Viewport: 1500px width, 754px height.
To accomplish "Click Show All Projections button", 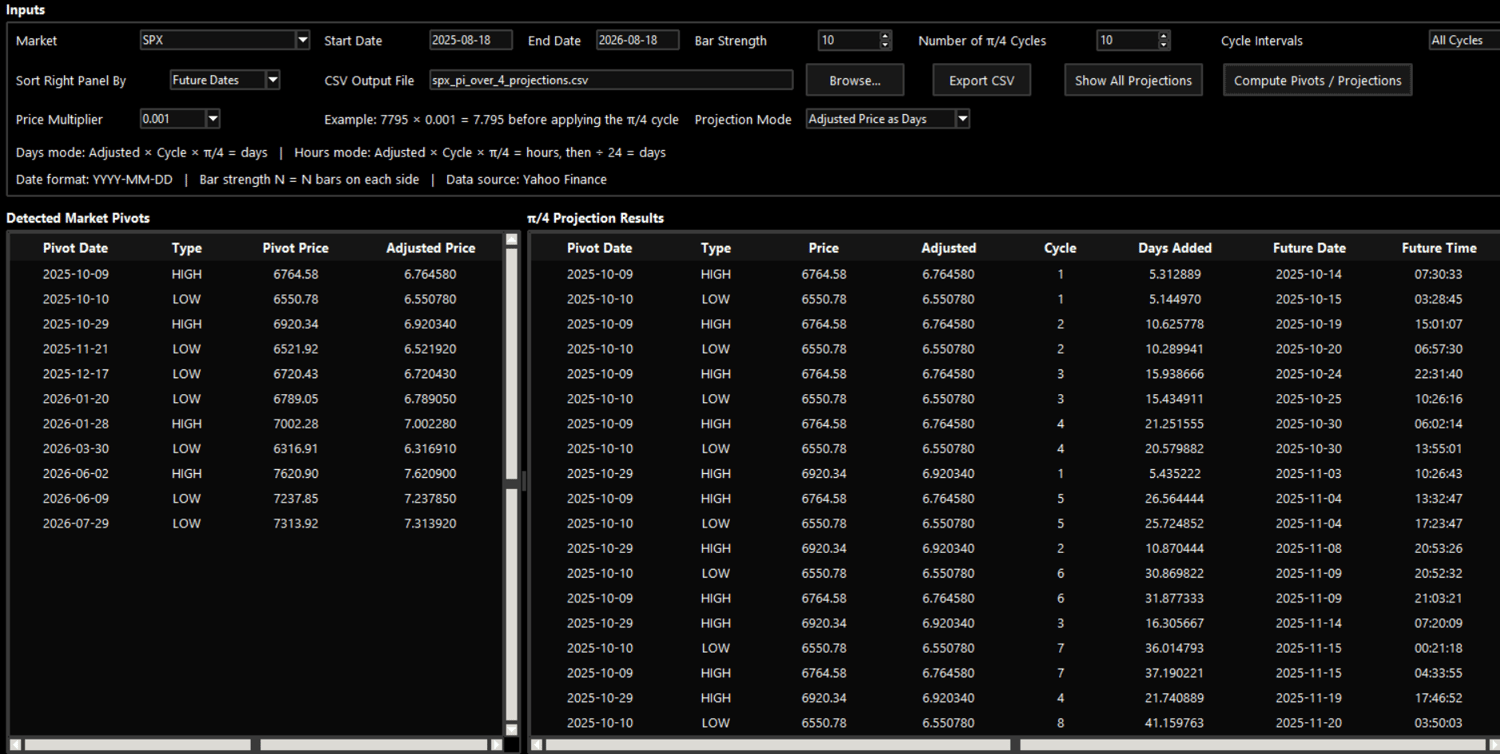I will [1133, 80].
